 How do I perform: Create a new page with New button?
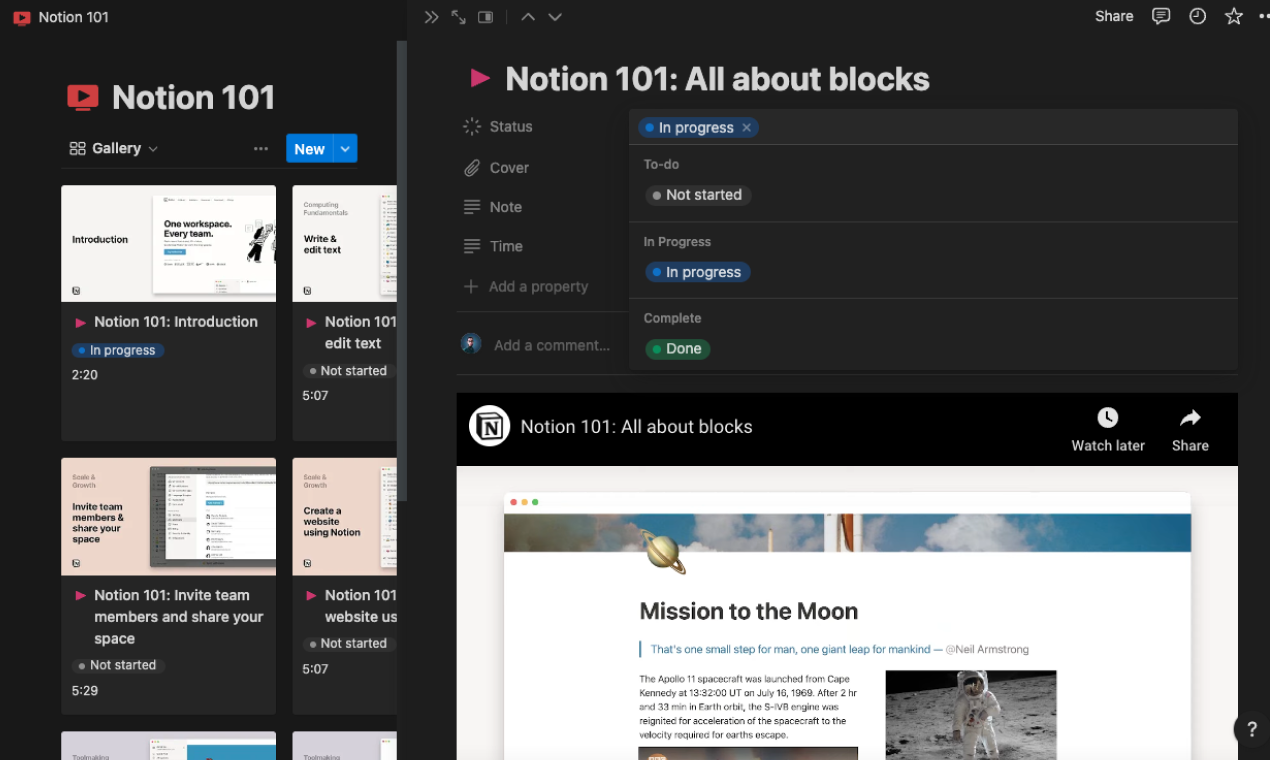(x=309, y=148)
